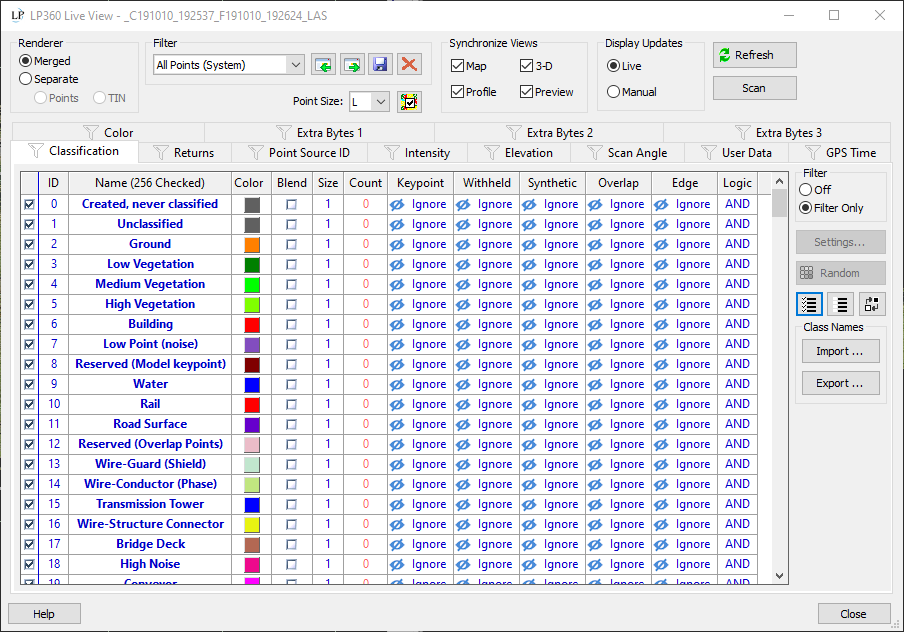Click the Overlap ignore eye icon for Transmission Tower
The height and width of the screenshot is (632, 904).
pyautogui.click(x=595, y=505)
